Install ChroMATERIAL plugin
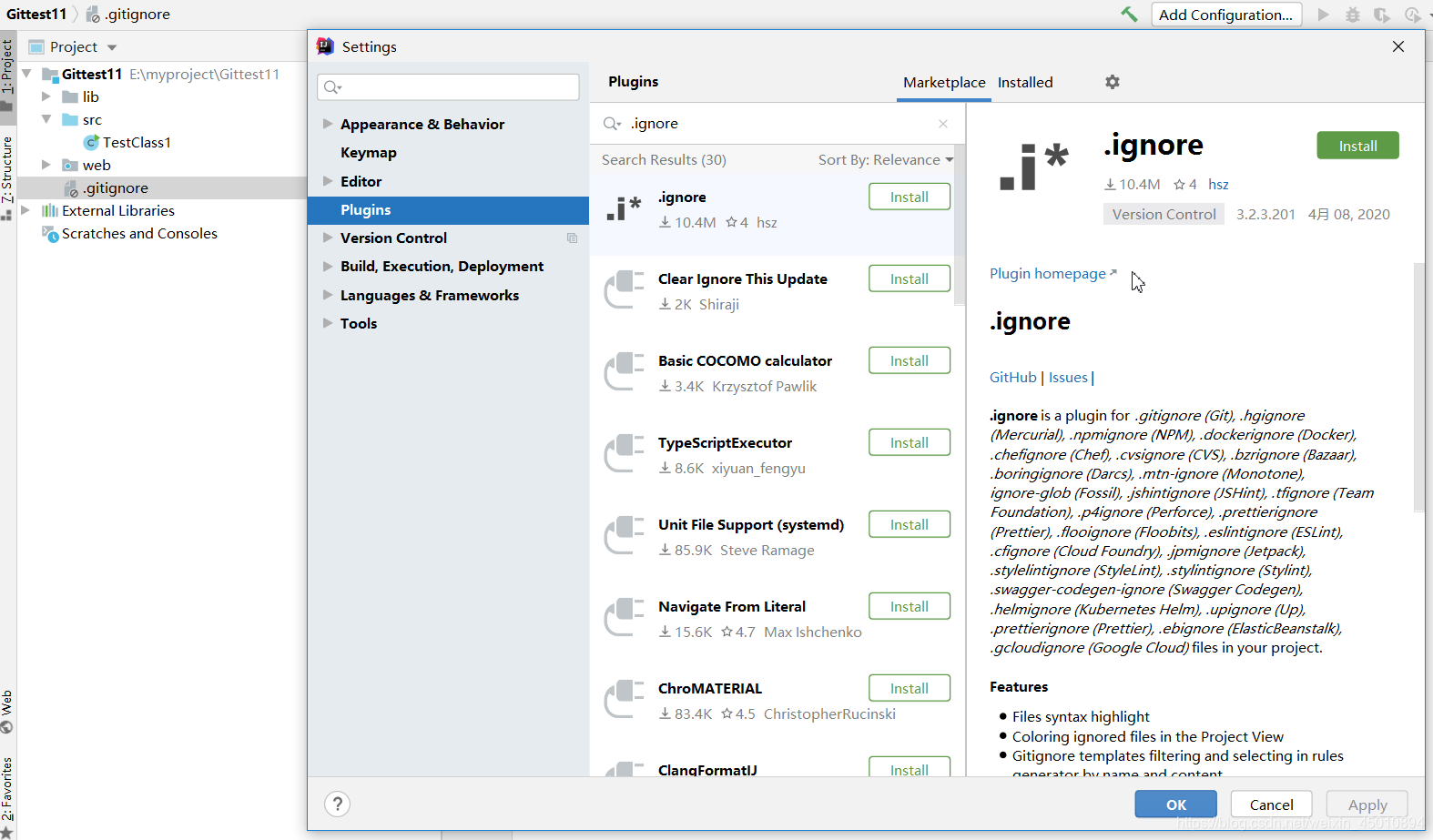1433x840 pixels. [x=910, y=688]
